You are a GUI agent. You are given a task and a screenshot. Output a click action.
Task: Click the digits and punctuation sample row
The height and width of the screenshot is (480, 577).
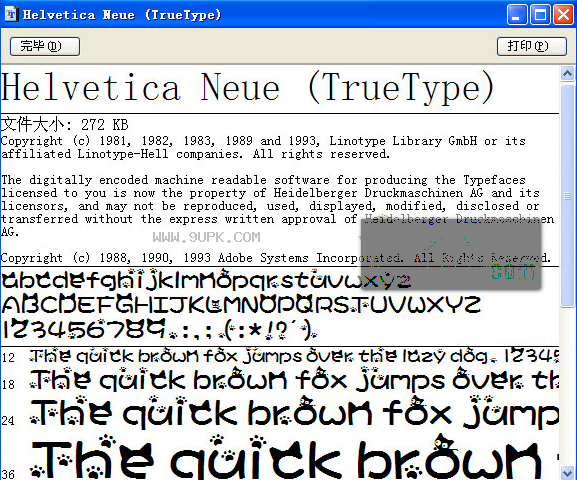pyautogui.click(x=159, y=329)
